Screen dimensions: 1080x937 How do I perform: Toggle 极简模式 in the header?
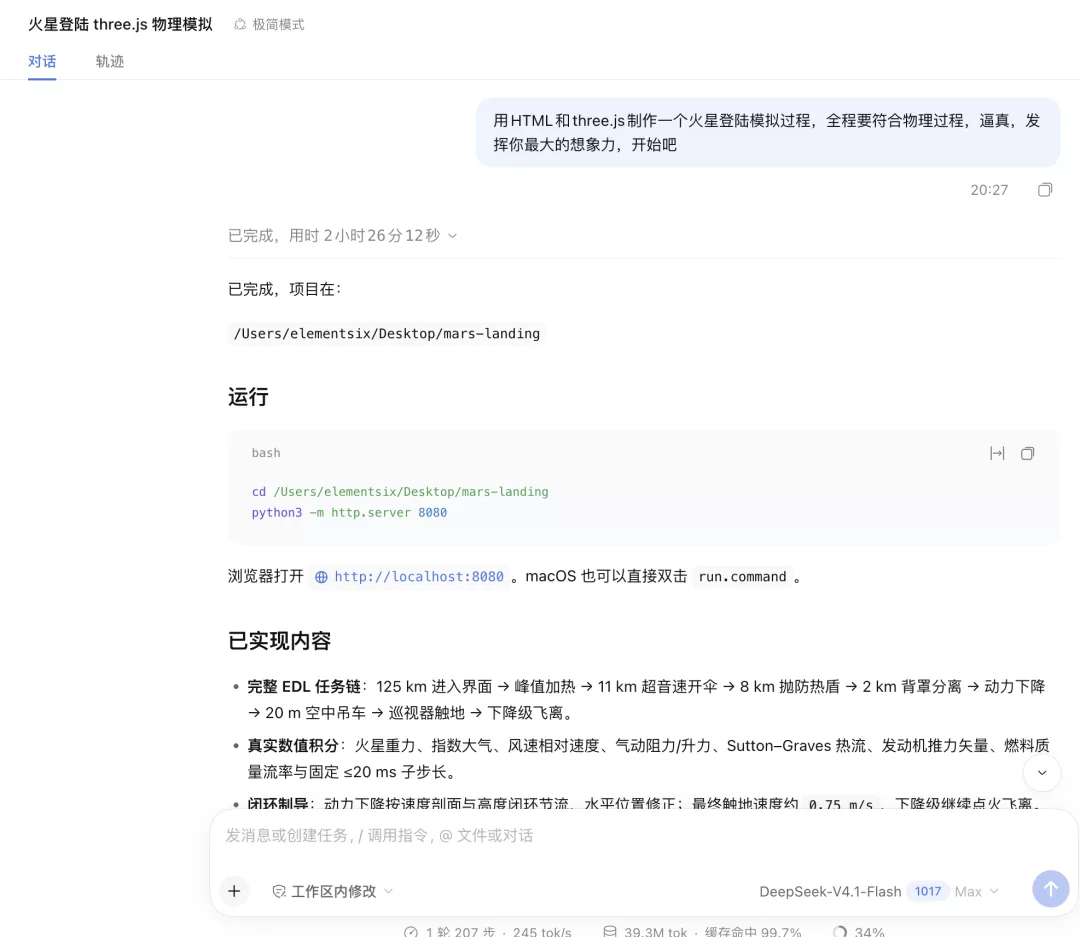[x=269, y=25]
